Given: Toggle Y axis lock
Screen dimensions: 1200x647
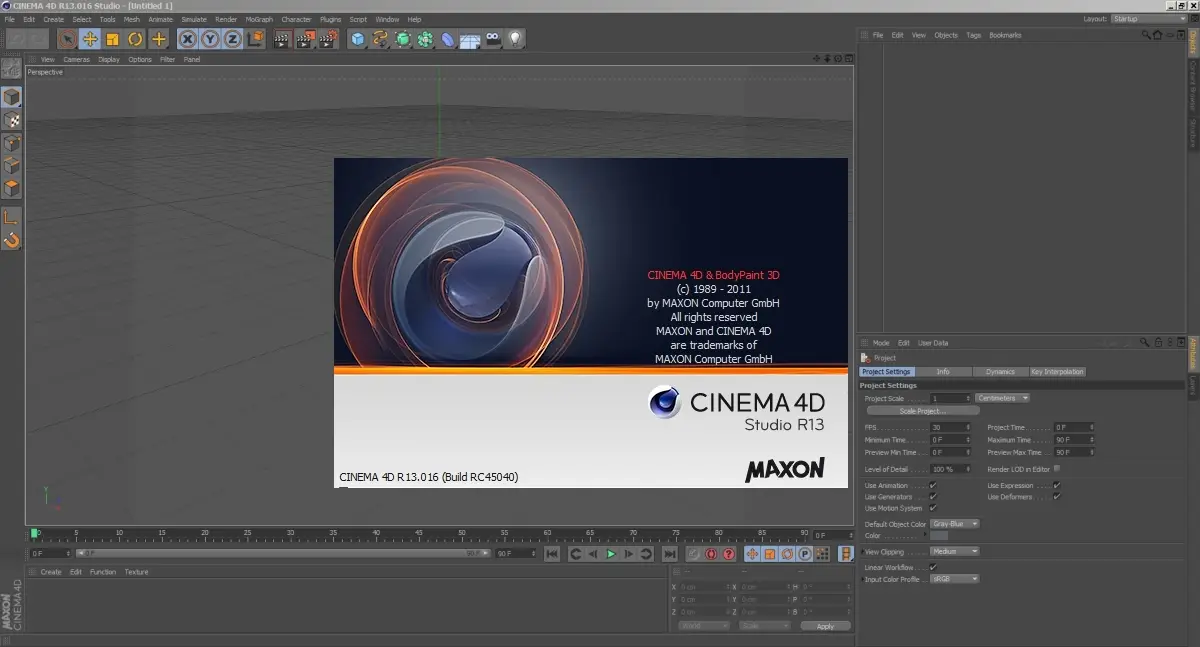Looking at the screenshot, I should coord(211,39).
